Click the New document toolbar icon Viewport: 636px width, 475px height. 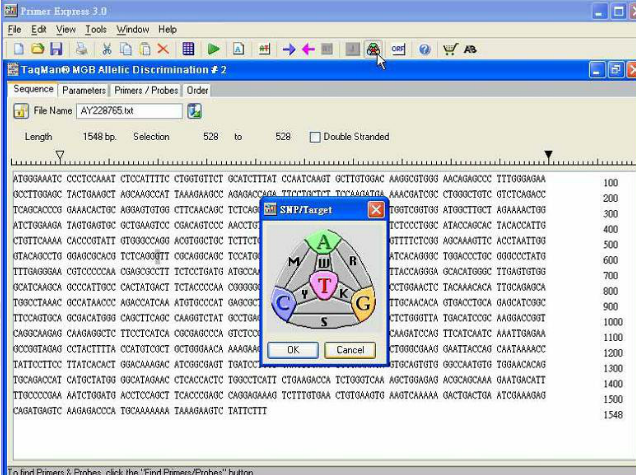tap(16, 49)
